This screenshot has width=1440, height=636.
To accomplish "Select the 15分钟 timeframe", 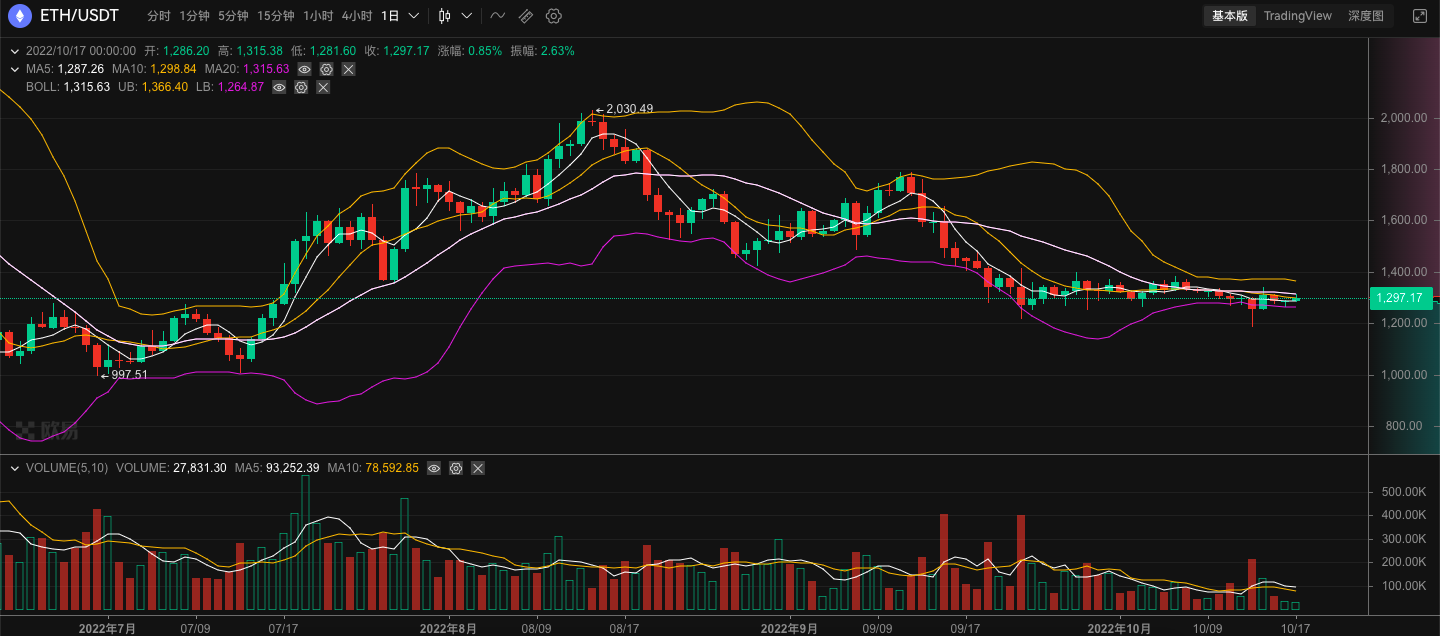I will tap(275, 16).
